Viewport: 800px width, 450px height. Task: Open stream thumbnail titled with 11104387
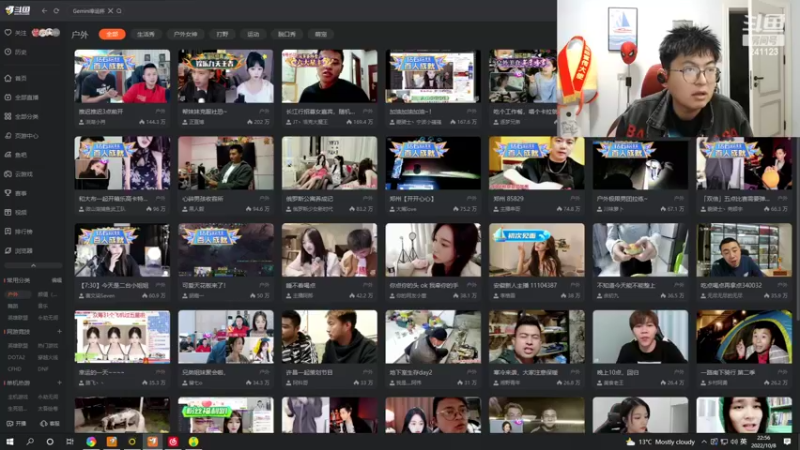(x=537, y=250)
